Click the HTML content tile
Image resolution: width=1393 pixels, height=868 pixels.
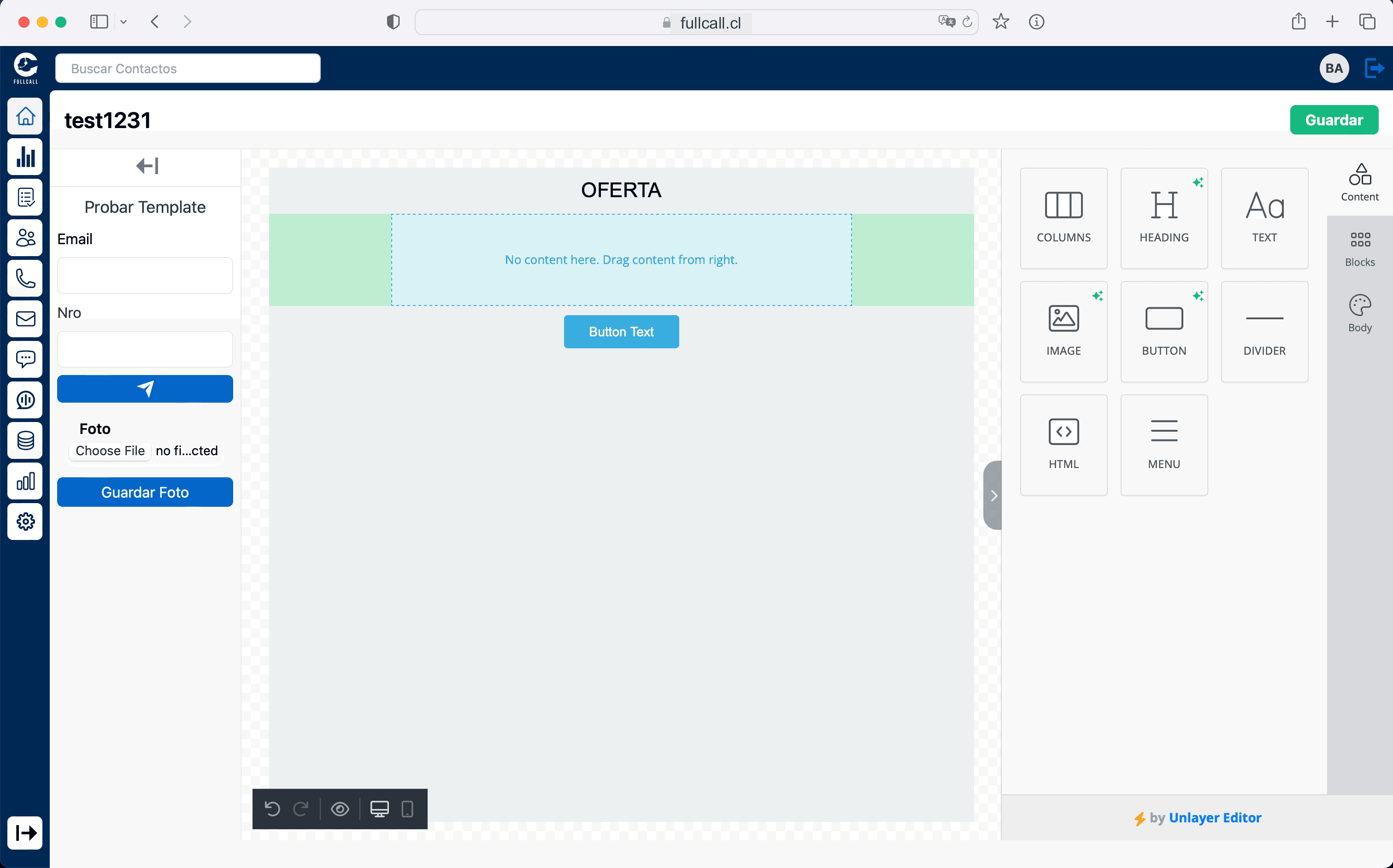(1063, 444)
